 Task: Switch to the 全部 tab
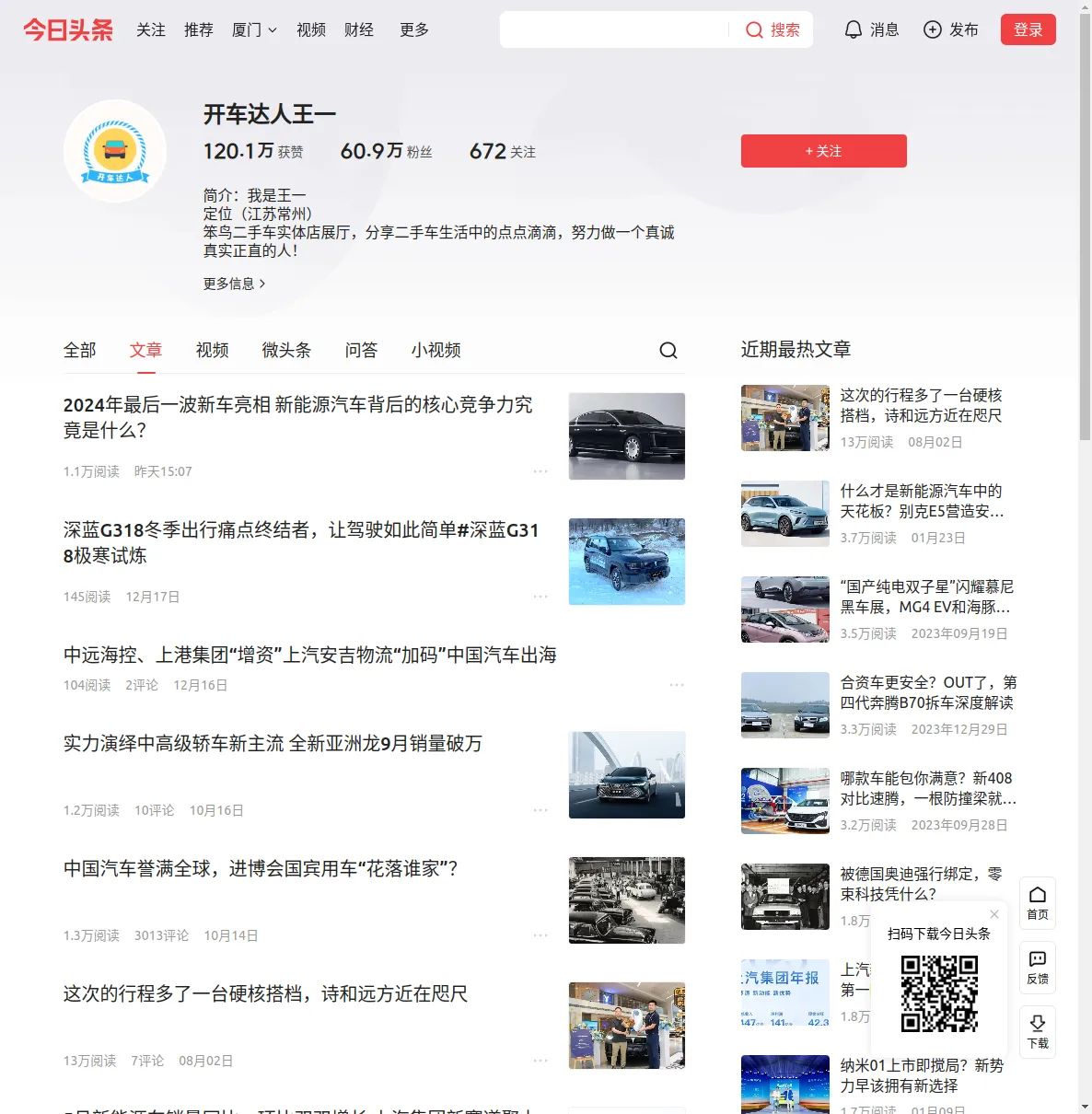pos(80,350)
